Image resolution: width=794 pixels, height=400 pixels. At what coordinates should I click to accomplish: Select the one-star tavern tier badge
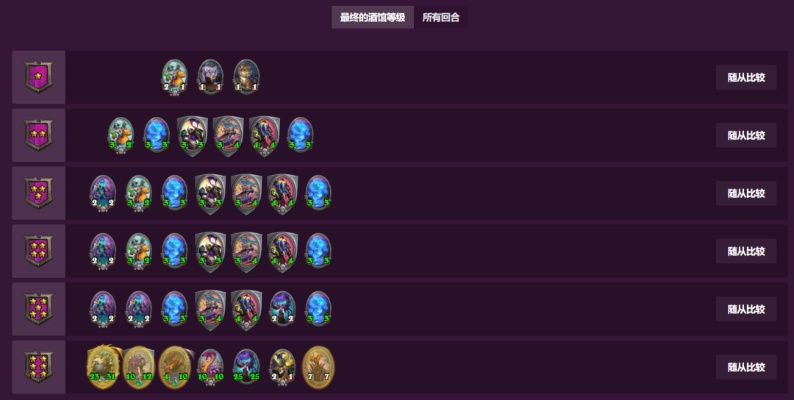pos(38,77)
